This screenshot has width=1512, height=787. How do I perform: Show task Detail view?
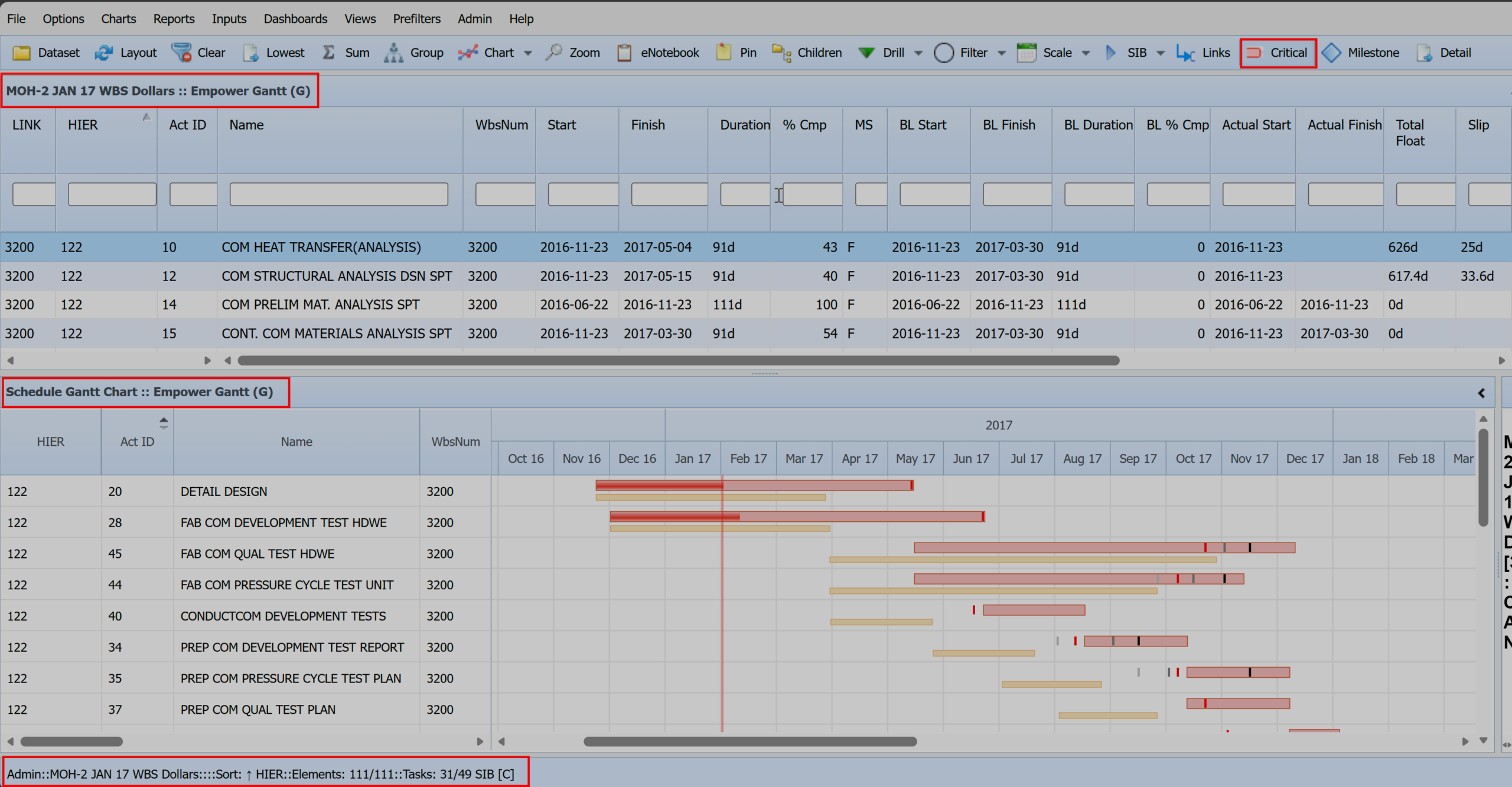(x=1443, y=53)
